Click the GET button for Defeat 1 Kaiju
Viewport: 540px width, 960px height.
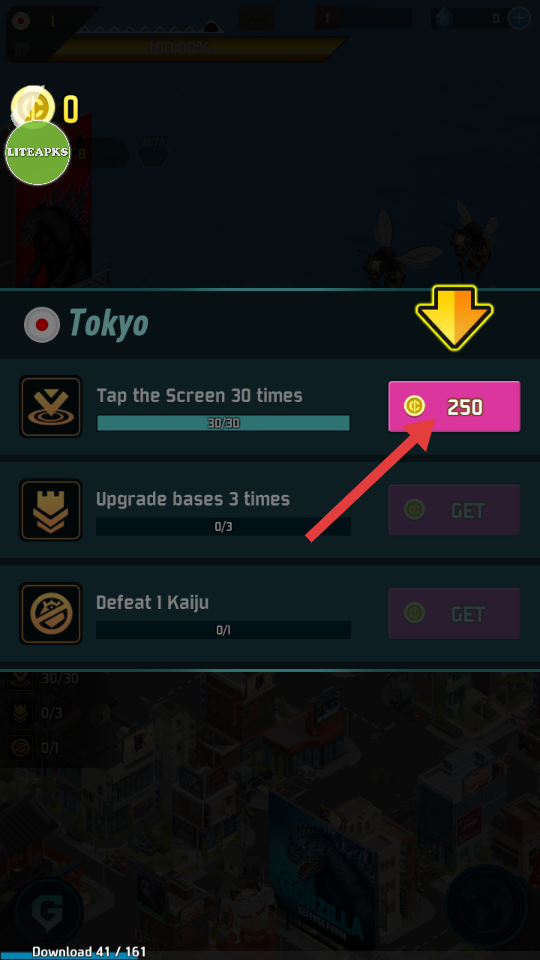pos(454,613)
